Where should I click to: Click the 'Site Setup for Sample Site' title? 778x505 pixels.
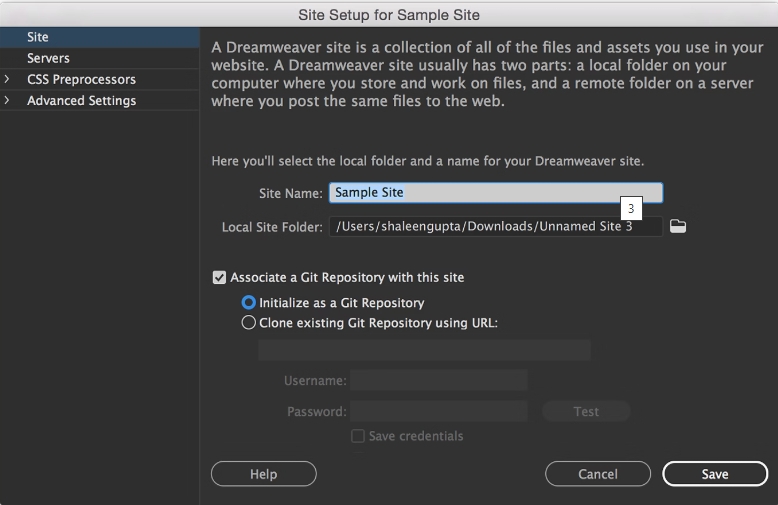(389, 15)
